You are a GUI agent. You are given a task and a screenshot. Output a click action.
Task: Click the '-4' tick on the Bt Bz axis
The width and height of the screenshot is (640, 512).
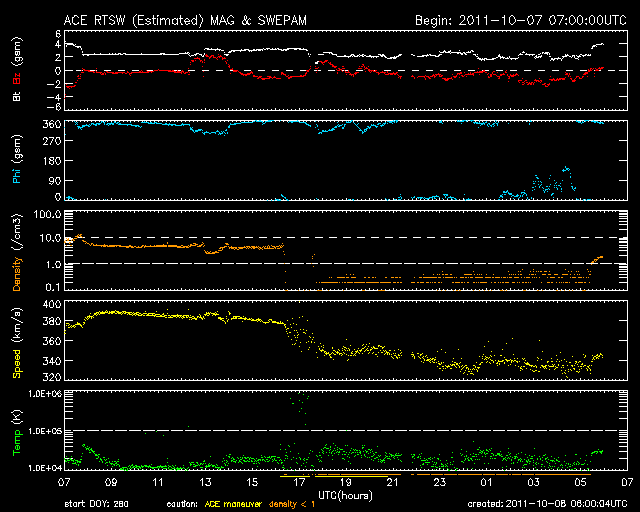point(53,97)
